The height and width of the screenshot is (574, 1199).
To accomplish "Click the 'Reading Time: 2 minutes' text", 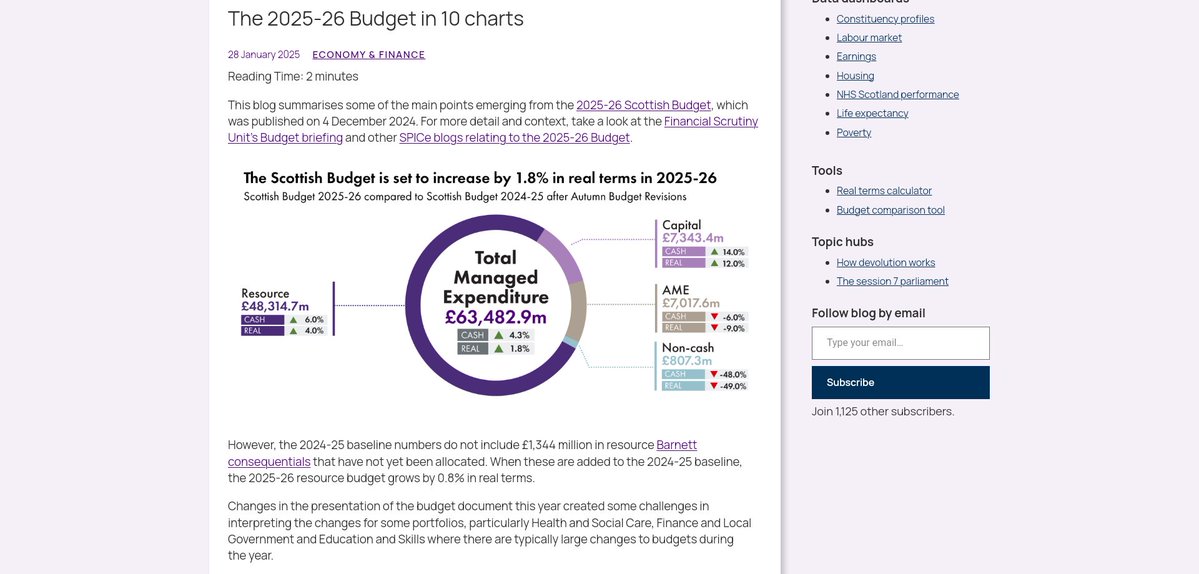I will tap(293, 76).
